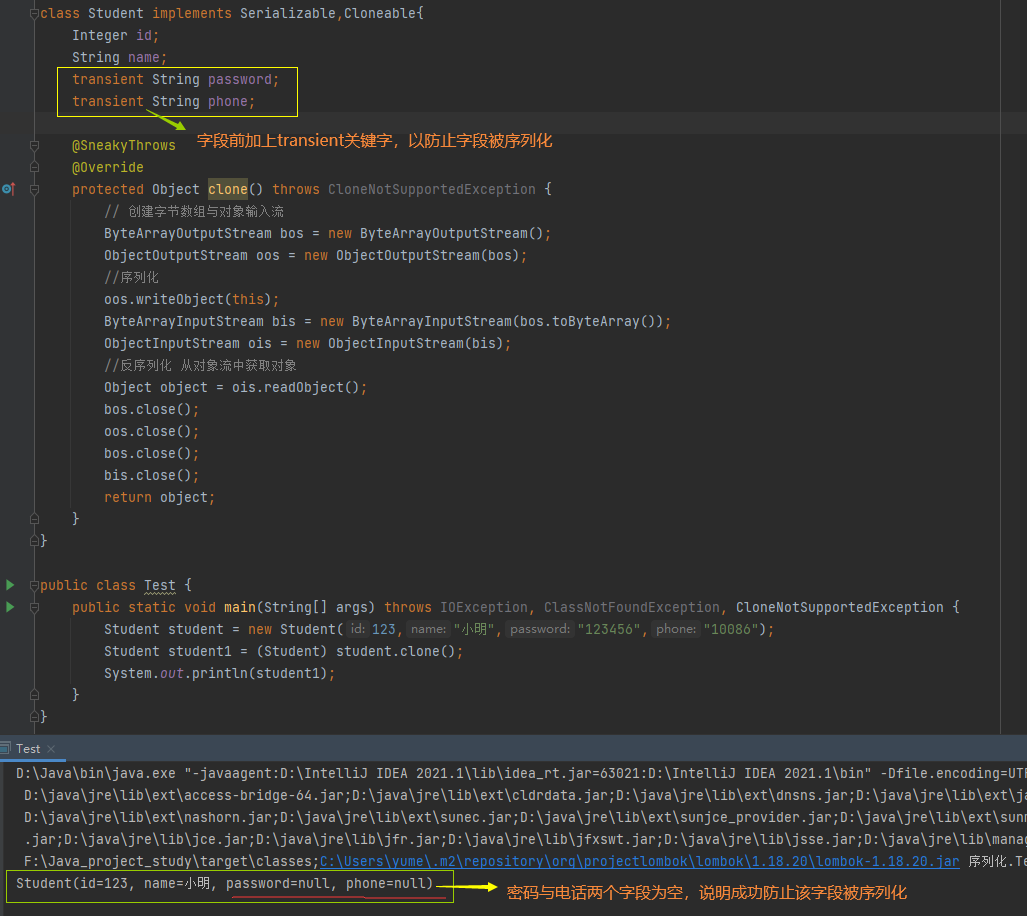This screenshot has width=1027, height=916.
Task: Click the console icon beside the Test tab
Action: [6, 748]
